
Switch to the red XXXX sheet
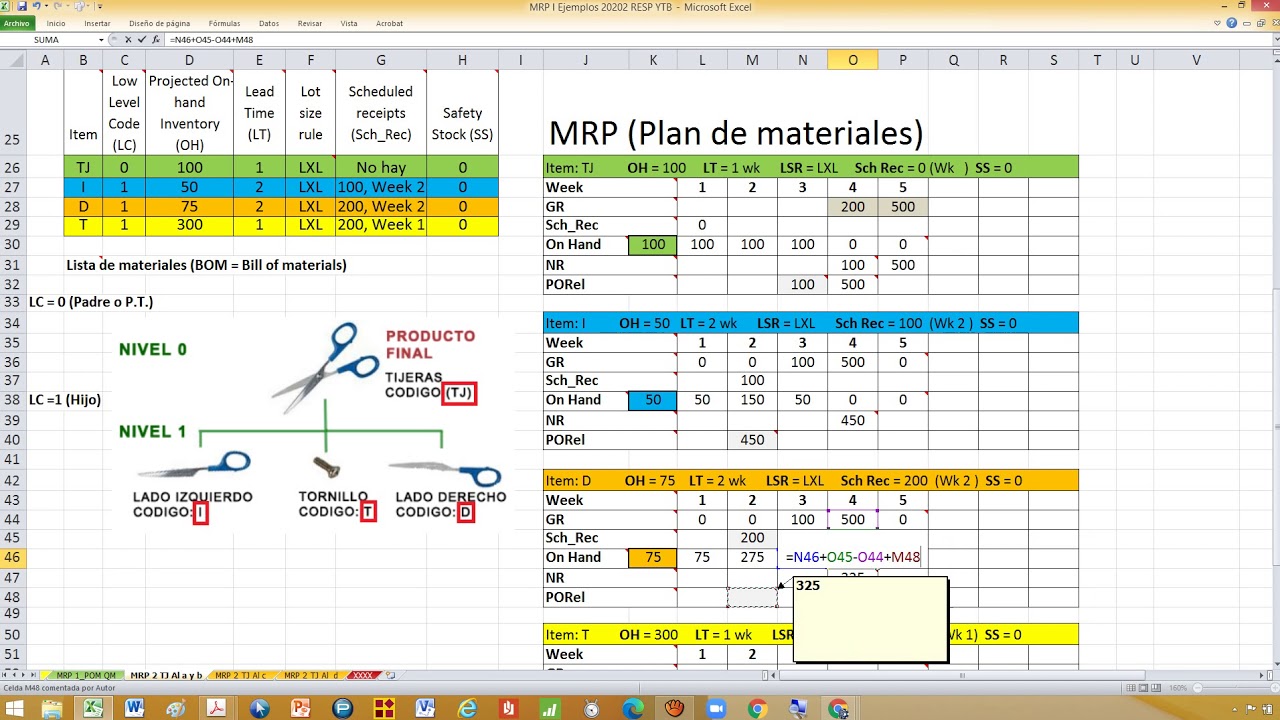point(363,675)
